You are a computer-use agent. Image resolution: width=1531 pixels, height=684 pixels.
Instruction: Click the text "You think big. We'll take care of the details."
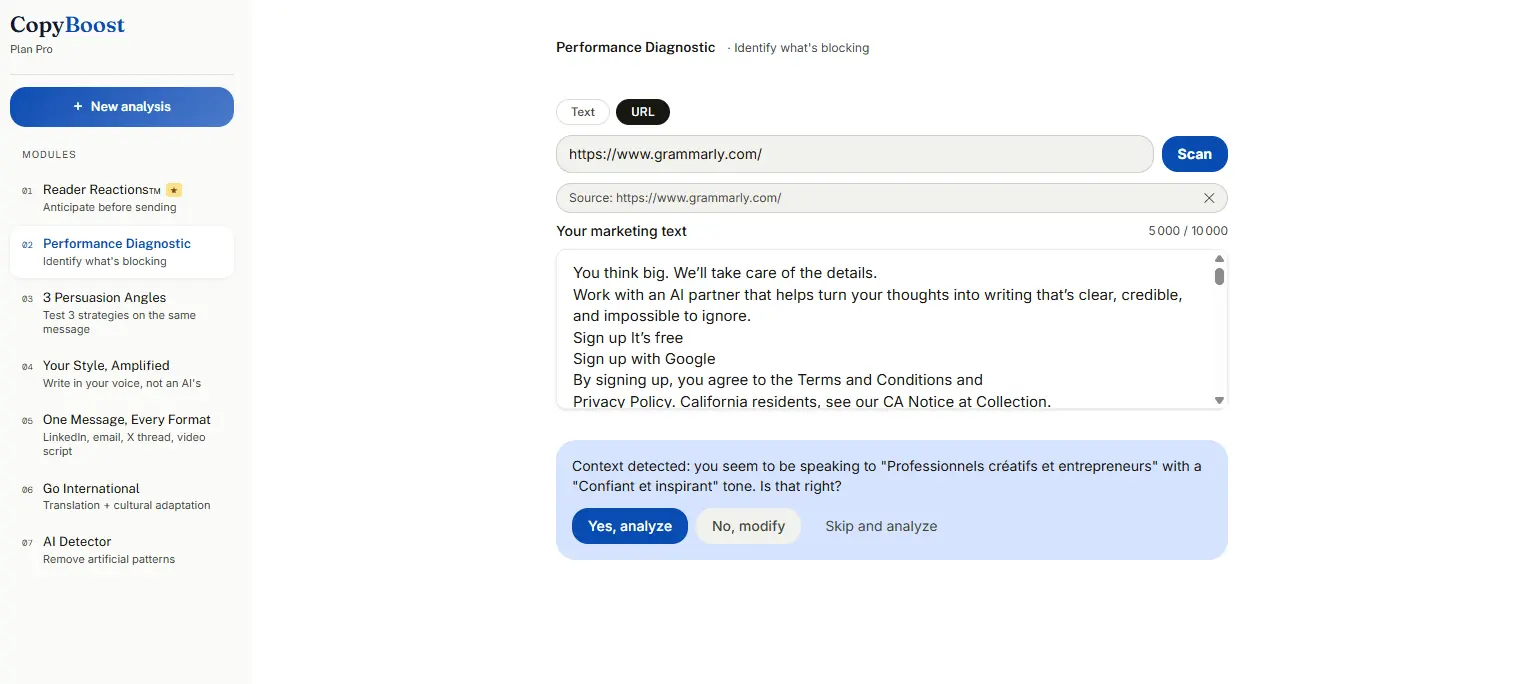(x=725, y=273)
